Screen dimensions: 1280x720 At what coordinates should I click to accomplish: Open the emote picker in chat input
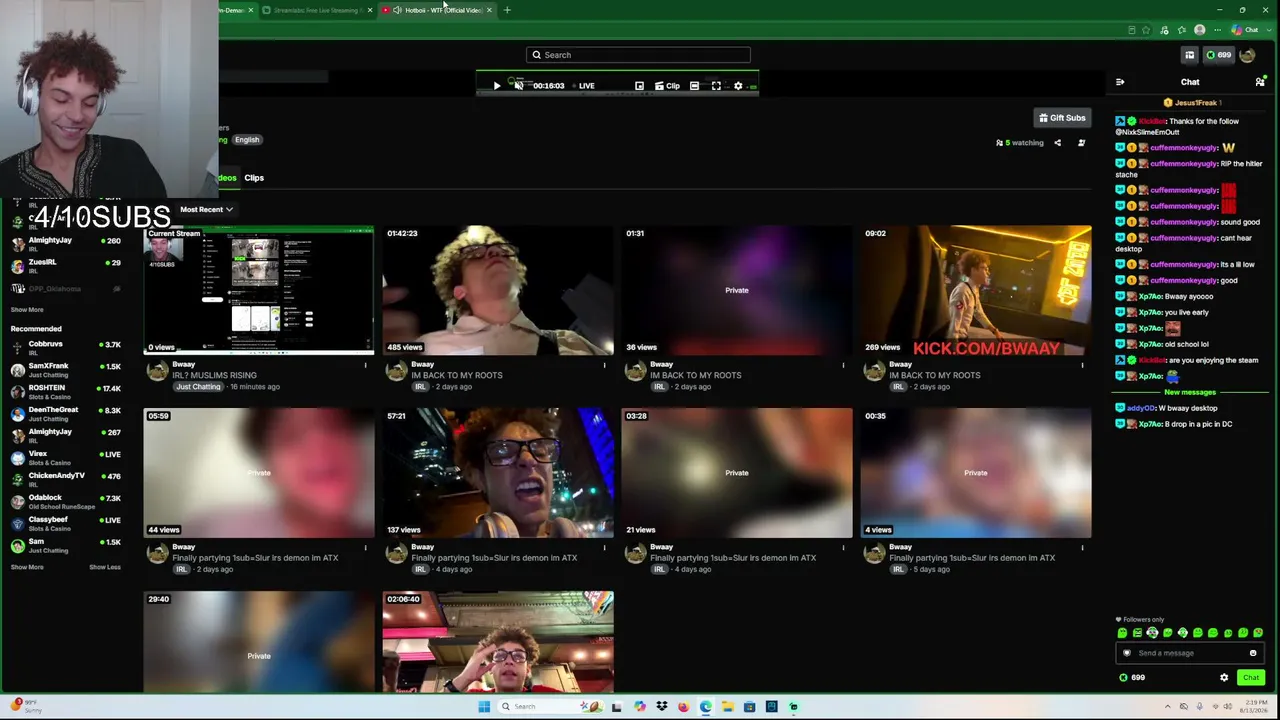pyautogui.click(x=1253, y=653)
